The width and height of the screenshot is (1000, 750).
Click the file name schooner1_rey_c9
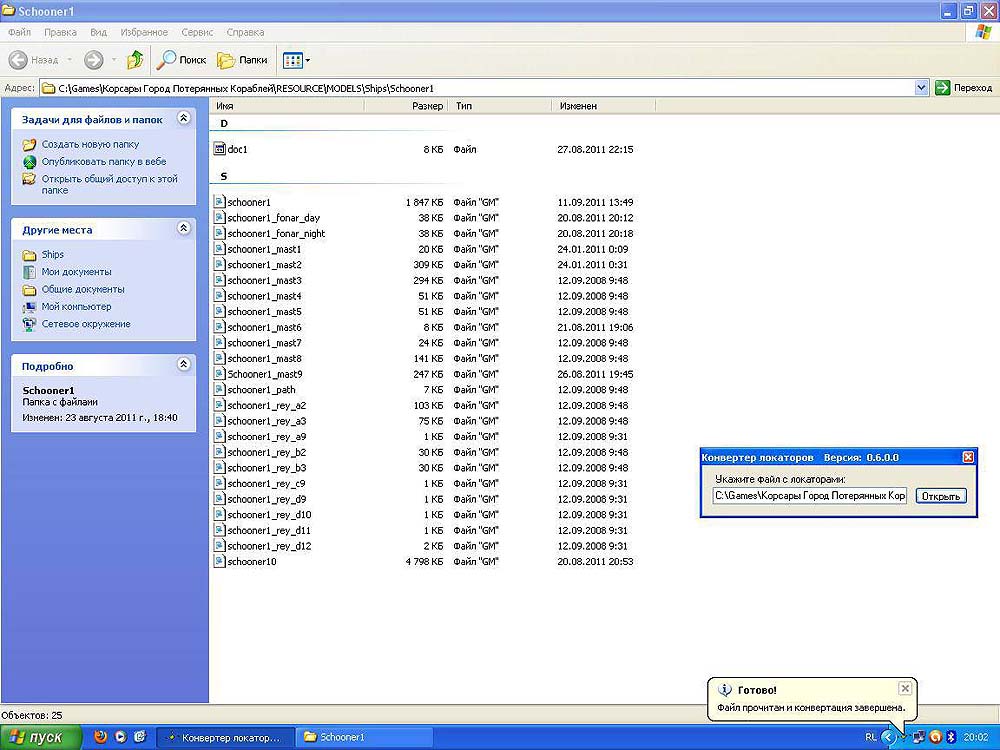pos(266,483)
